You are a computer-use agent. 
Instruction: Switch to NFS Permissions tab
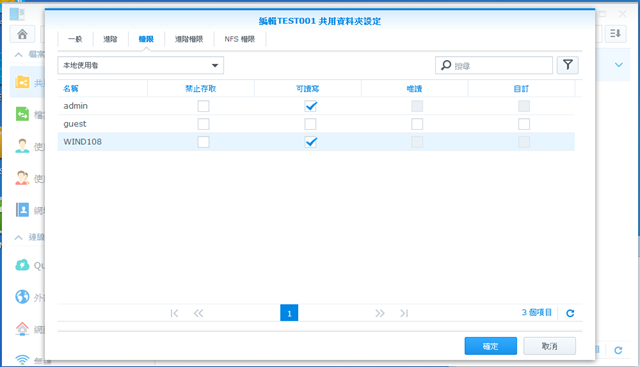(x=240, y=39)
